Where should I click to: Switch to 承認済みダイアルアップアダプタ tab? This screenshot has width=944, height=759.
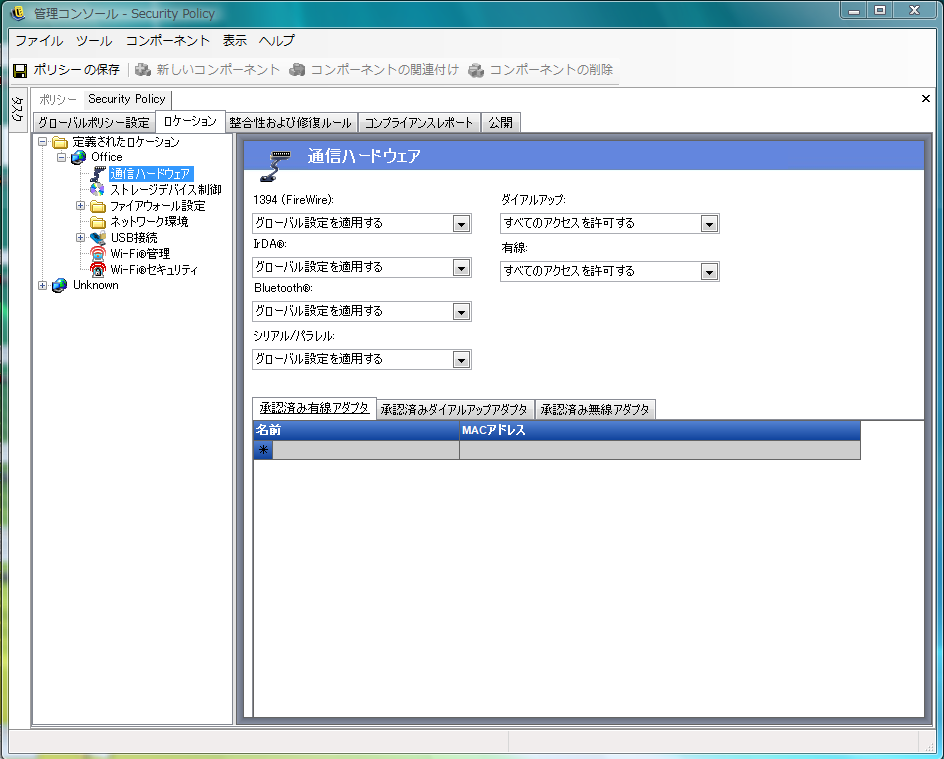point(455,410)
